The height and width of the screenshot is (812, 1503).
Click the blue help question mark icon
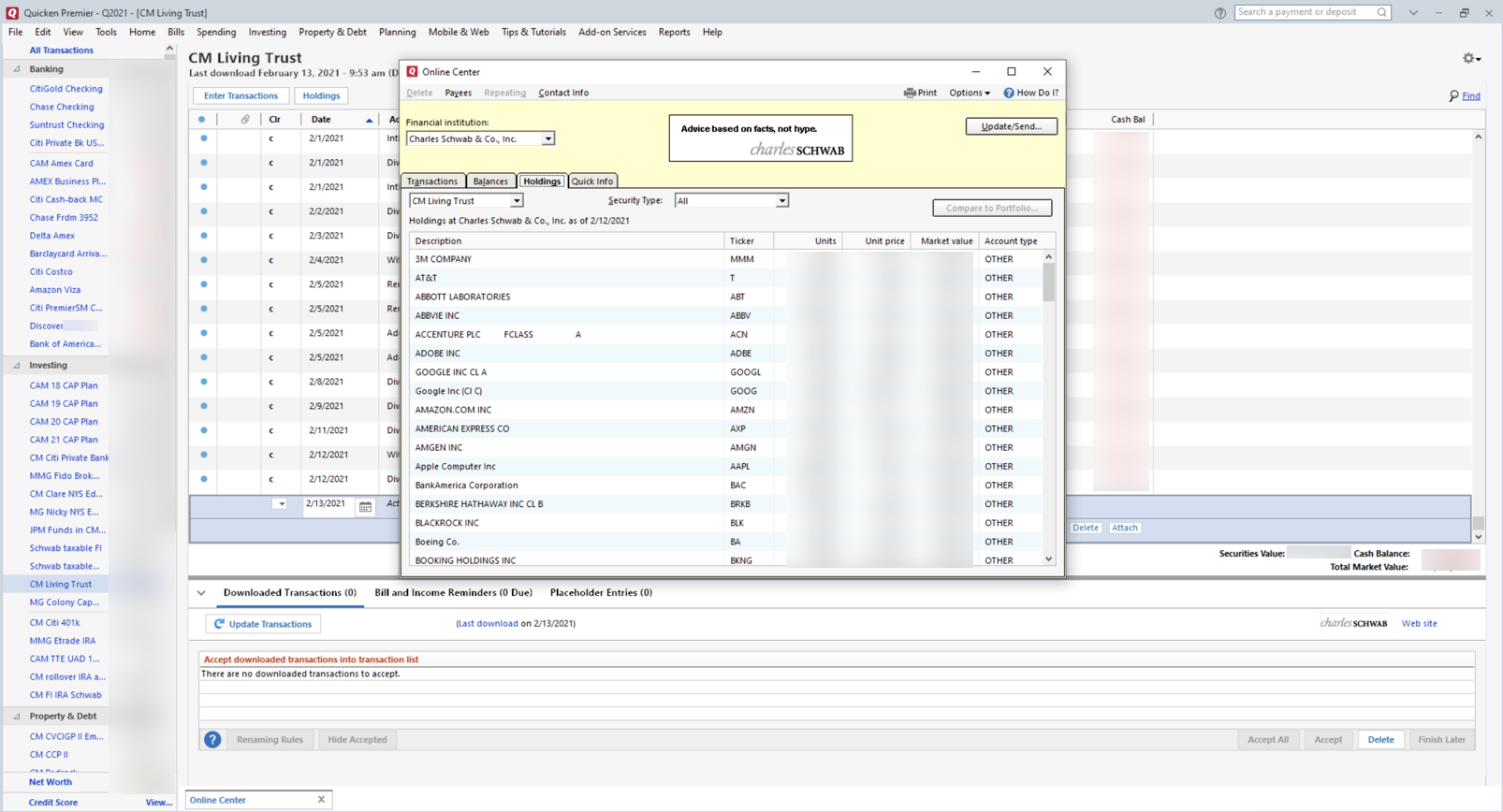(212, 739)
